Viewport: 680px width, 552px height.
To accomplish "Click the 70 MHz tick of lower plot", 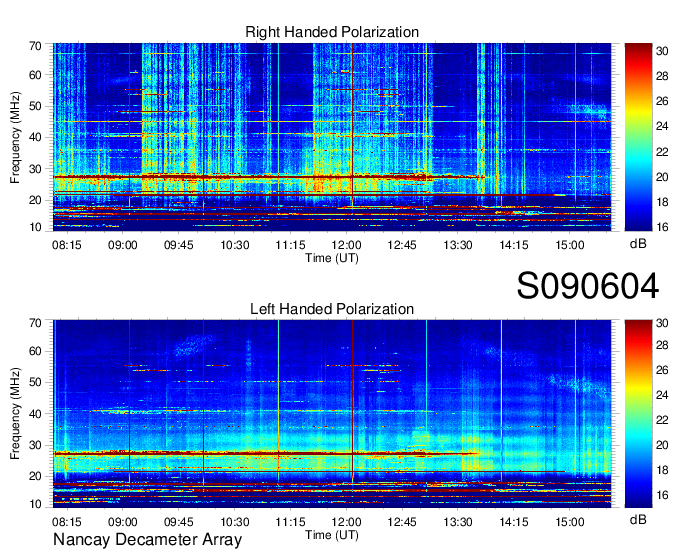I will [x=35, y=323].
